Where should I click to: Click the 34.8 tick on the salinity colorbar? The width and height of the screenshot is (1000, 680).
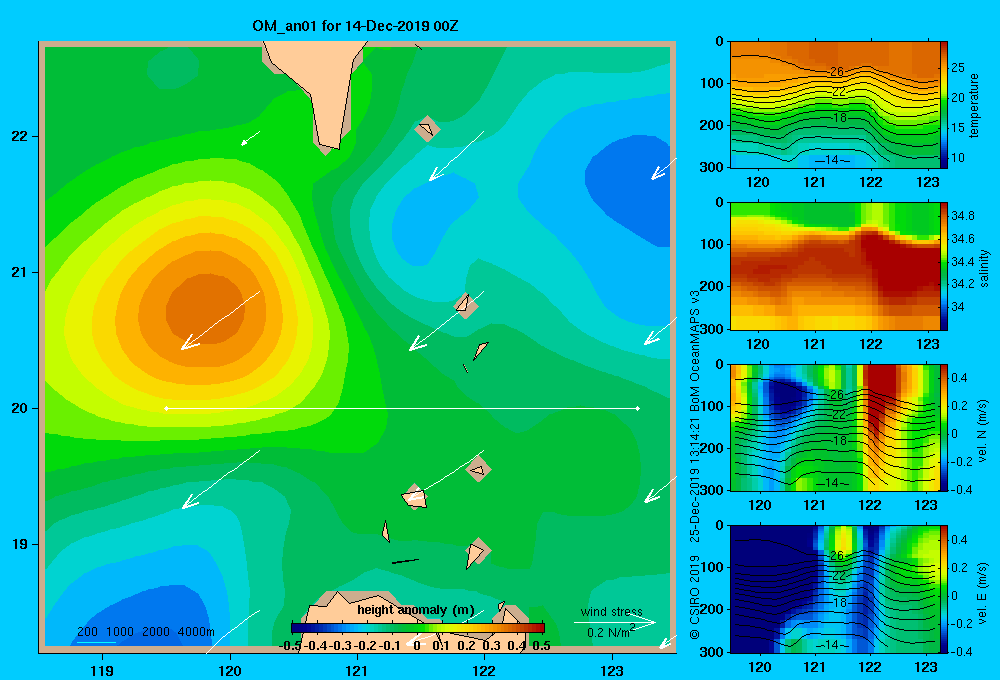pyautogui.click(x=962, y=216)
